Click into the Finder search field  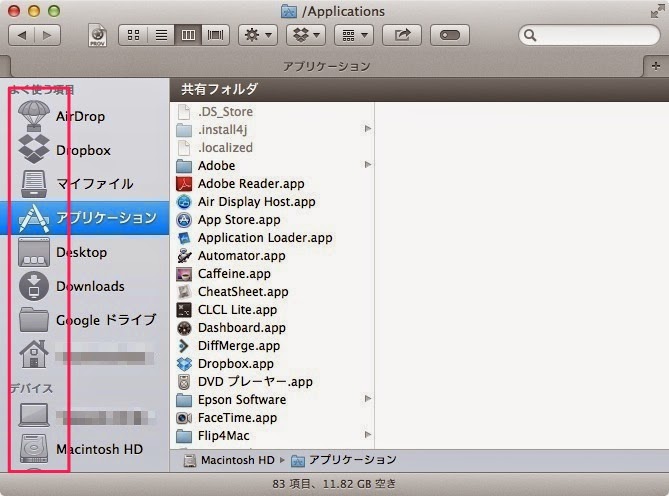(x=589, y=35)
